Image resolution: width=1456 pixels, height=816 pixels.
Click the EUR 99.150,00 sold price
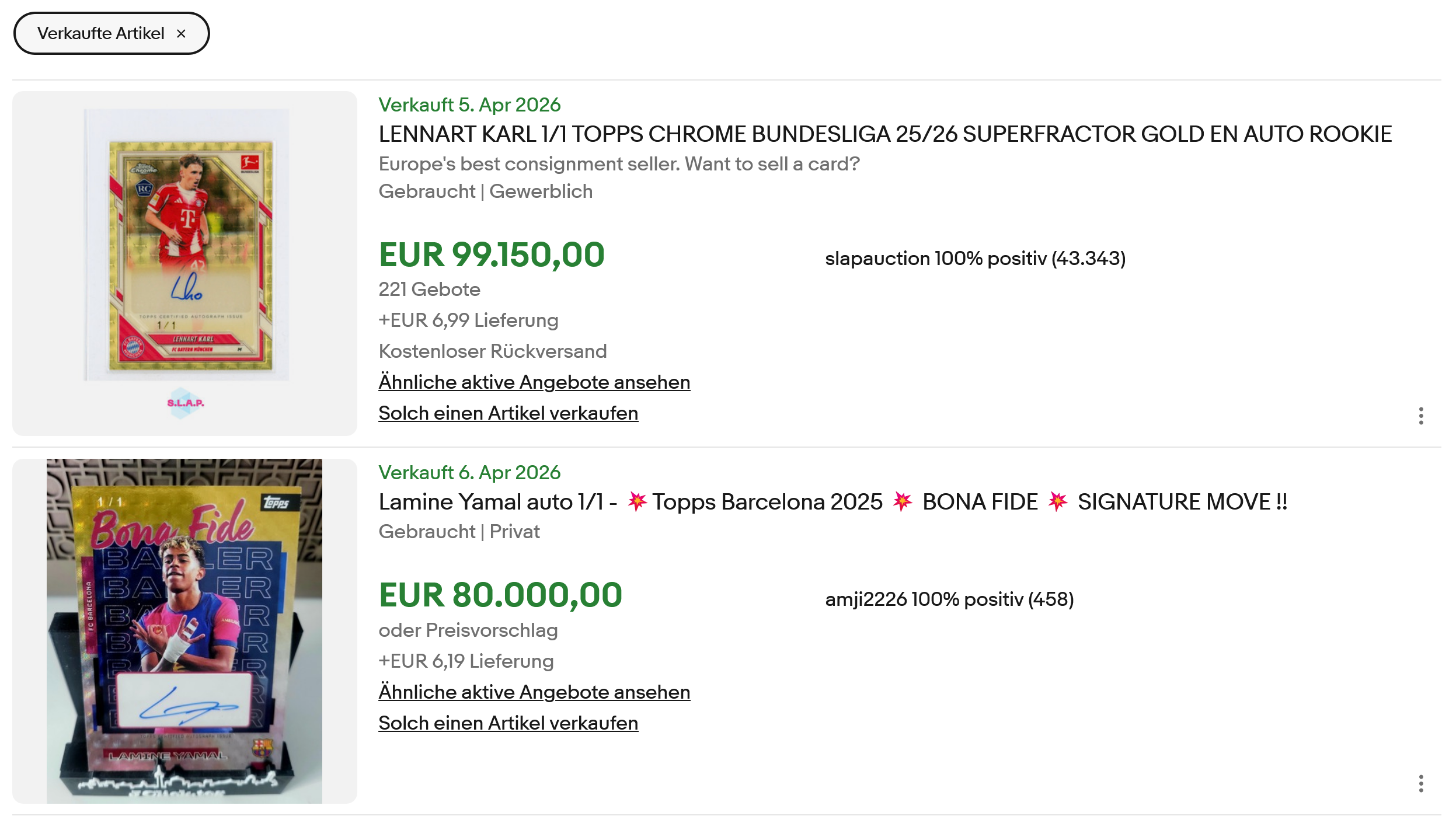click(x=492, y=254)
